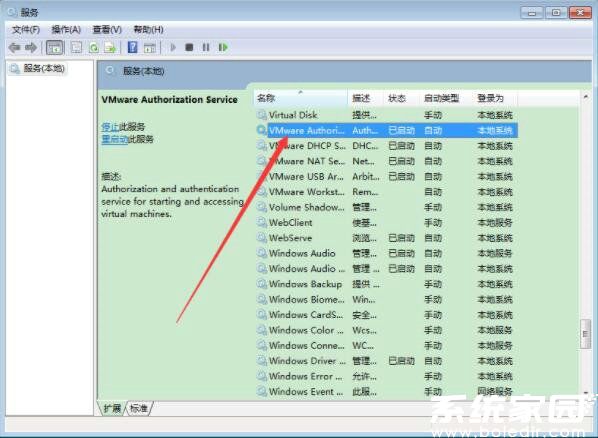
Task: Sort by the 描述 column header
Action: point(365,98)
